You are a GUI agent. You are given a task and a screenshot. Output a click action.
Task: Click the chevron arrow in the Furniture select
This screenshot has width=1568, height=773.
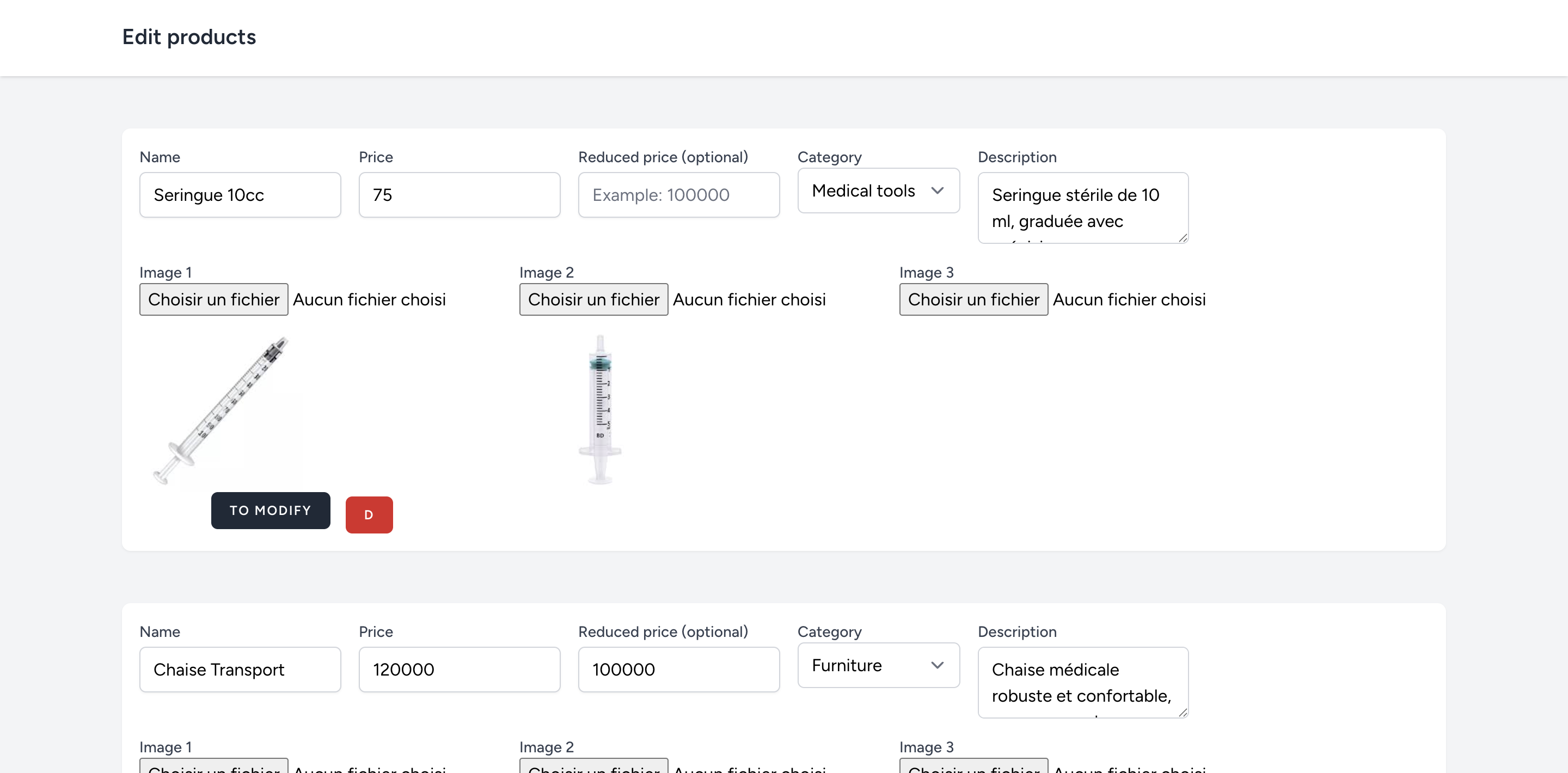click(938, 665)
